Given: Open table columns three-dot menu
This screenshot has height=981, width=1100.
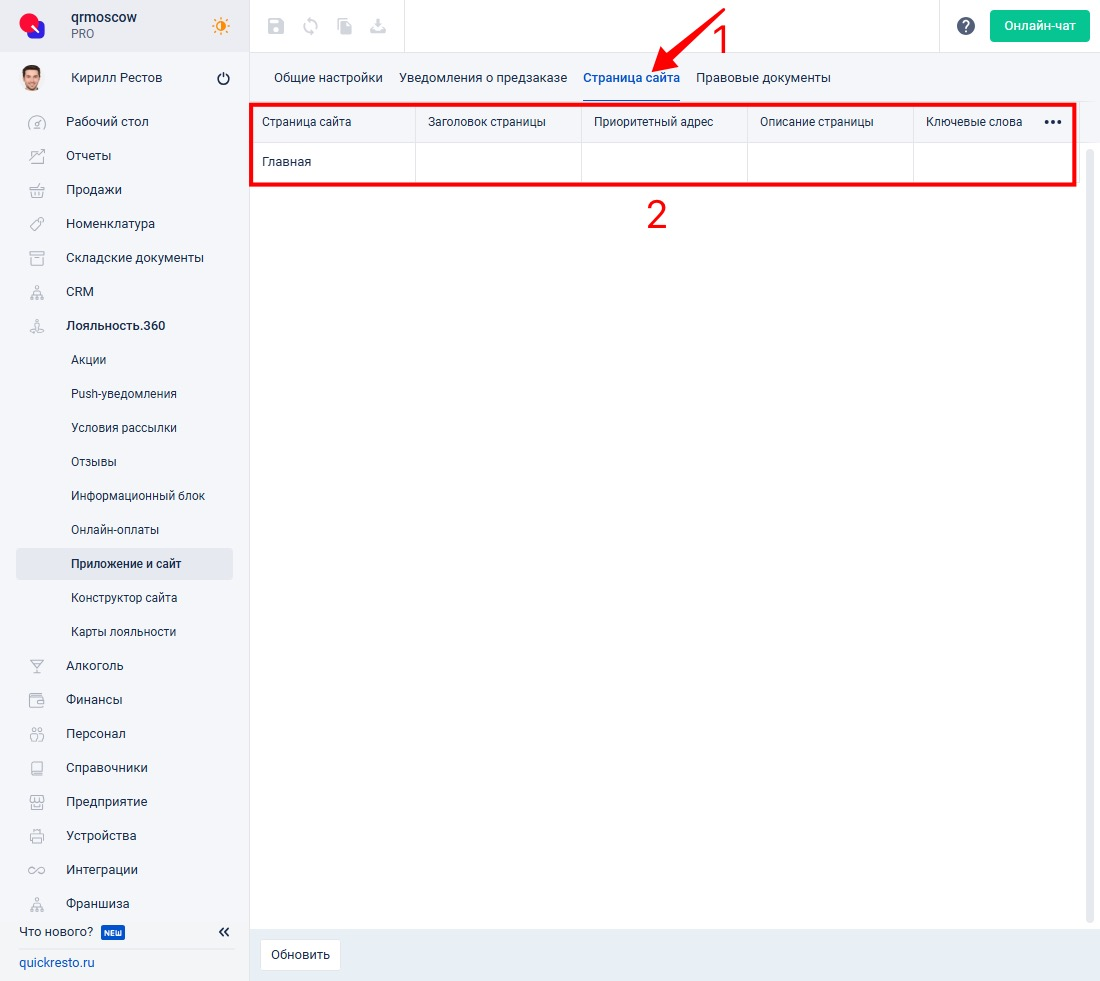Looking at the screenshot, I should tap(1052, 122).
